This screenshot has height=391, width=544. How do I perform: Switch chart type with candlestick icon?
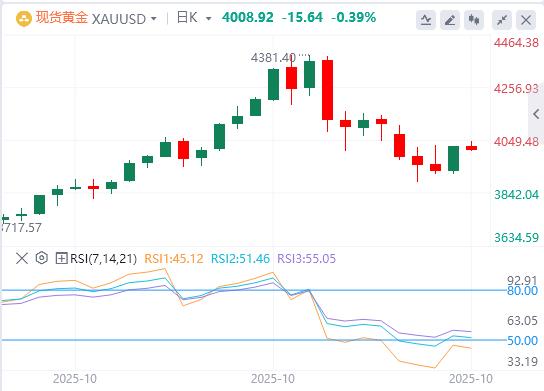[x=474, y=20]
